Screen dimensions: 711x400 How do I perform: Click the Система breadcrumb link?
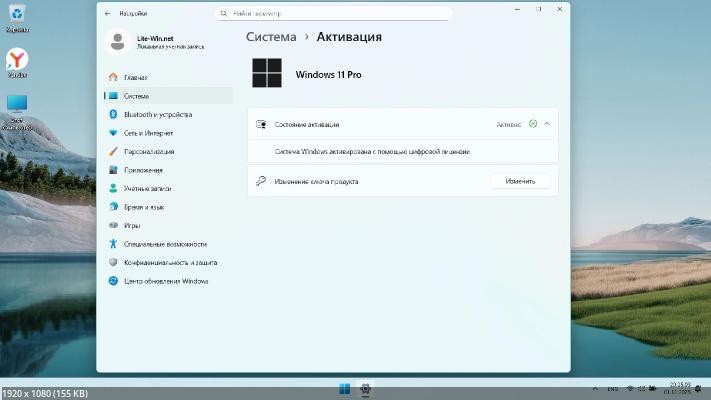(271, 36)
